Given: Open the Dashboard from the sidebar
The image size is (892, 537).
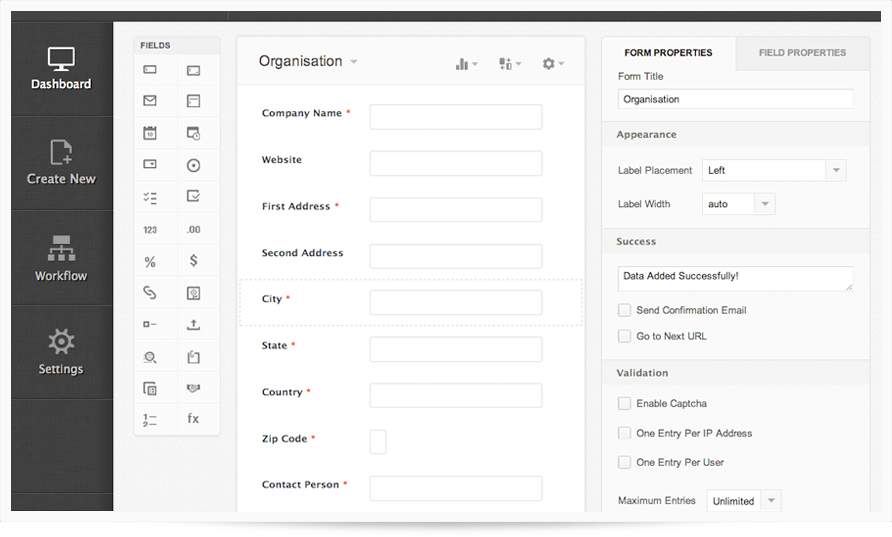Looking at the screenshot, I should [61, 69].
